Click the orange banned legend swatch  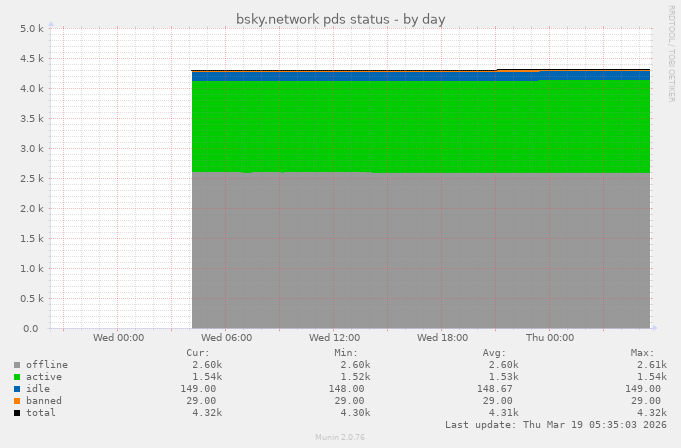coord(17,401)
